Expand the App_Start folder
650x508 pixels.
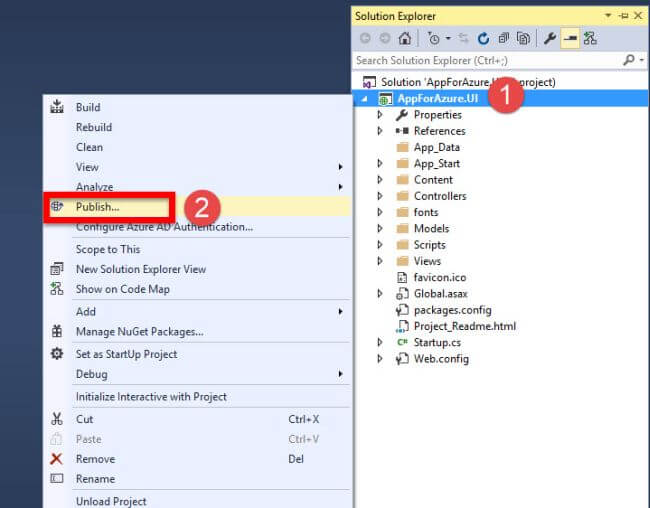pos(380,163)
